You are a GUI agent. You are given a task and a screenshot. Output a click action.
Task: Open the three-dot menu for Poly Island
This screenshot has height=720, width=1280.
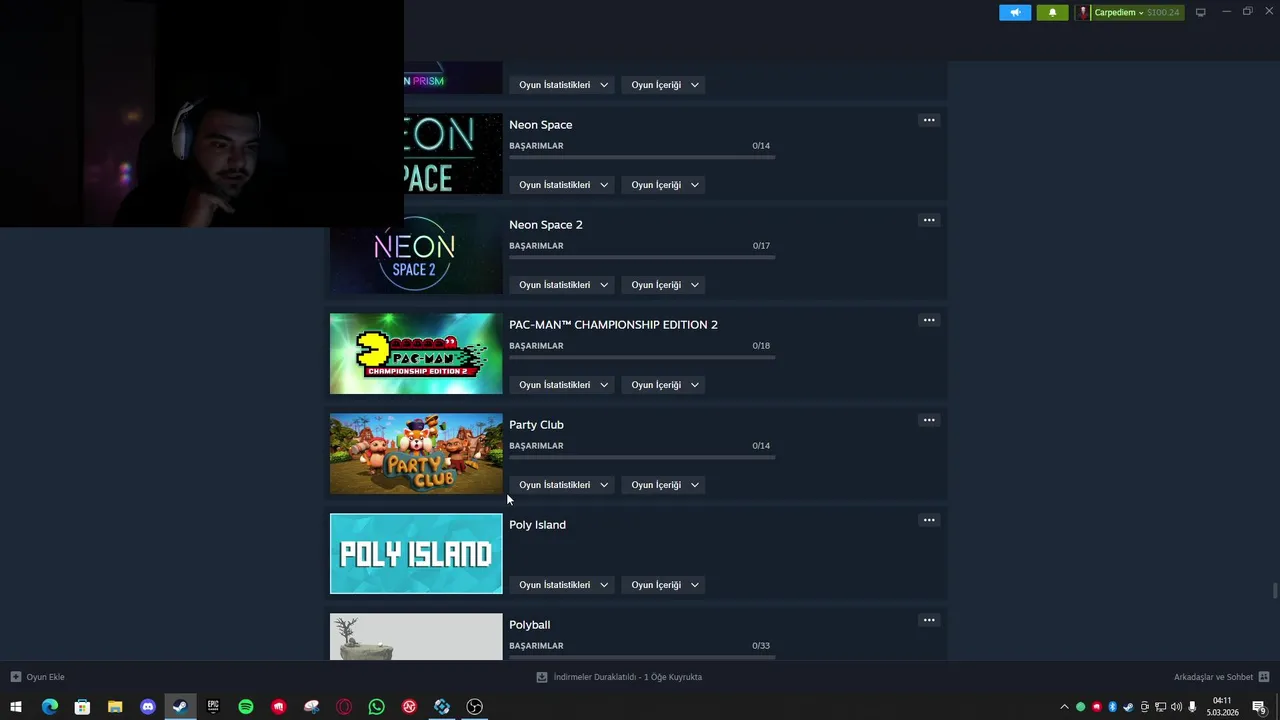929,520
